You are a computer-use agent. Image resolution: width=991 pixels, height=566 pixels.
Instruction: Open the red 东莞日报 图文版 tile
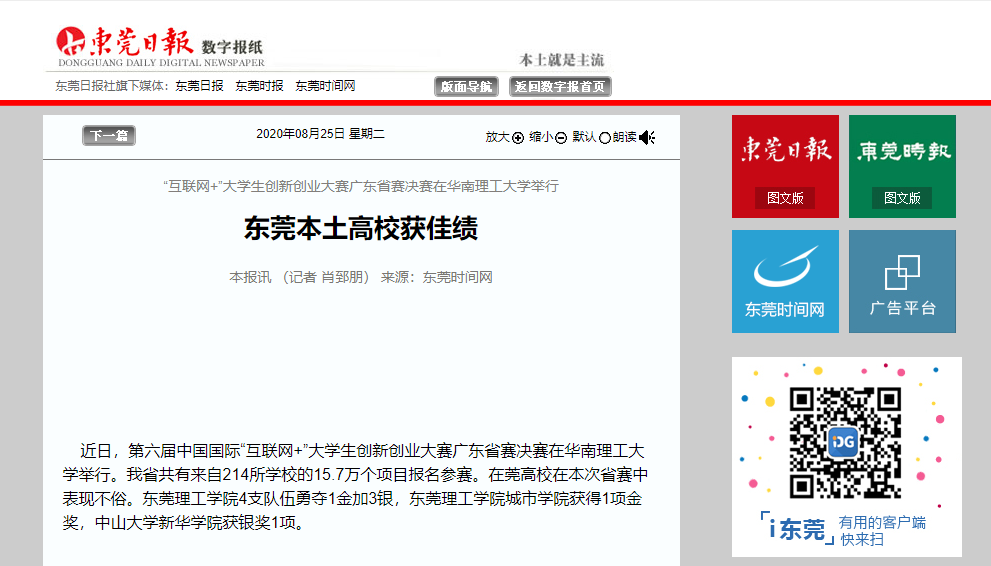point(785,166)
